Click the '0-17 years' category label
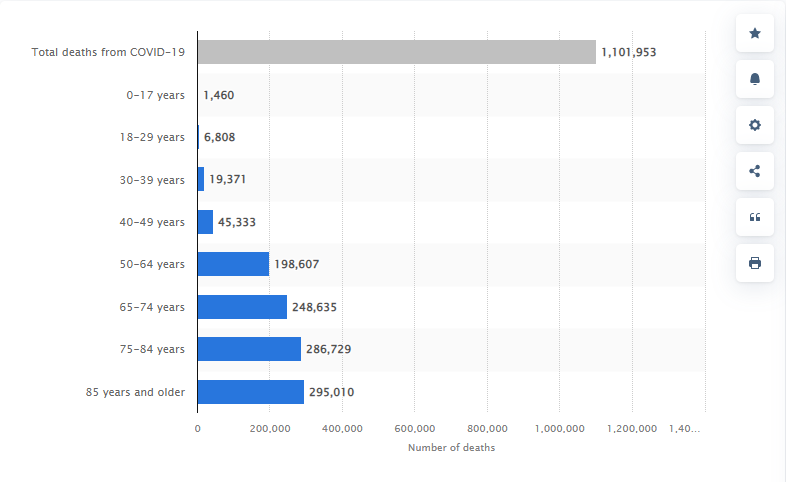The width and height of the screenshot is (786, 482). (155, 95)
